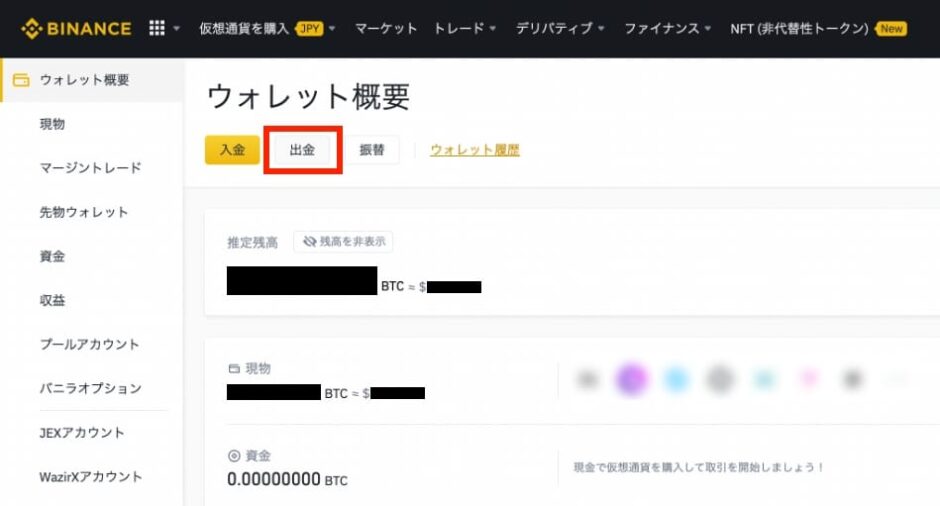The width and height of the screenshot is (940, 506).
Task: Select 先物ウォレット in the sidebar
Action: (84, 212)
